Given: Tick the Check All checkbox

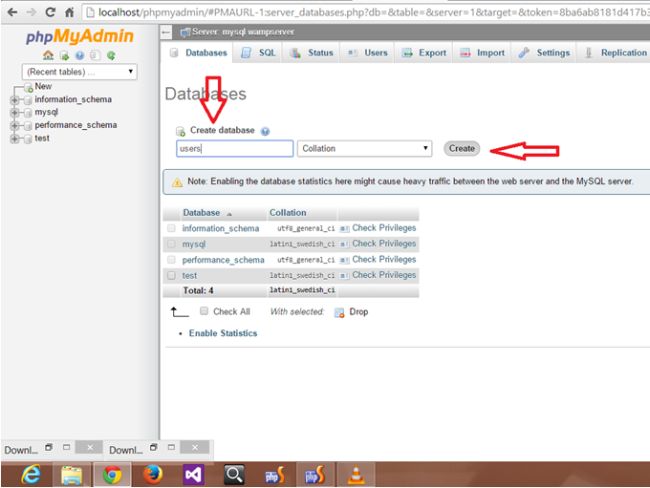Looking at the screenshot, I should coord(204,311).
